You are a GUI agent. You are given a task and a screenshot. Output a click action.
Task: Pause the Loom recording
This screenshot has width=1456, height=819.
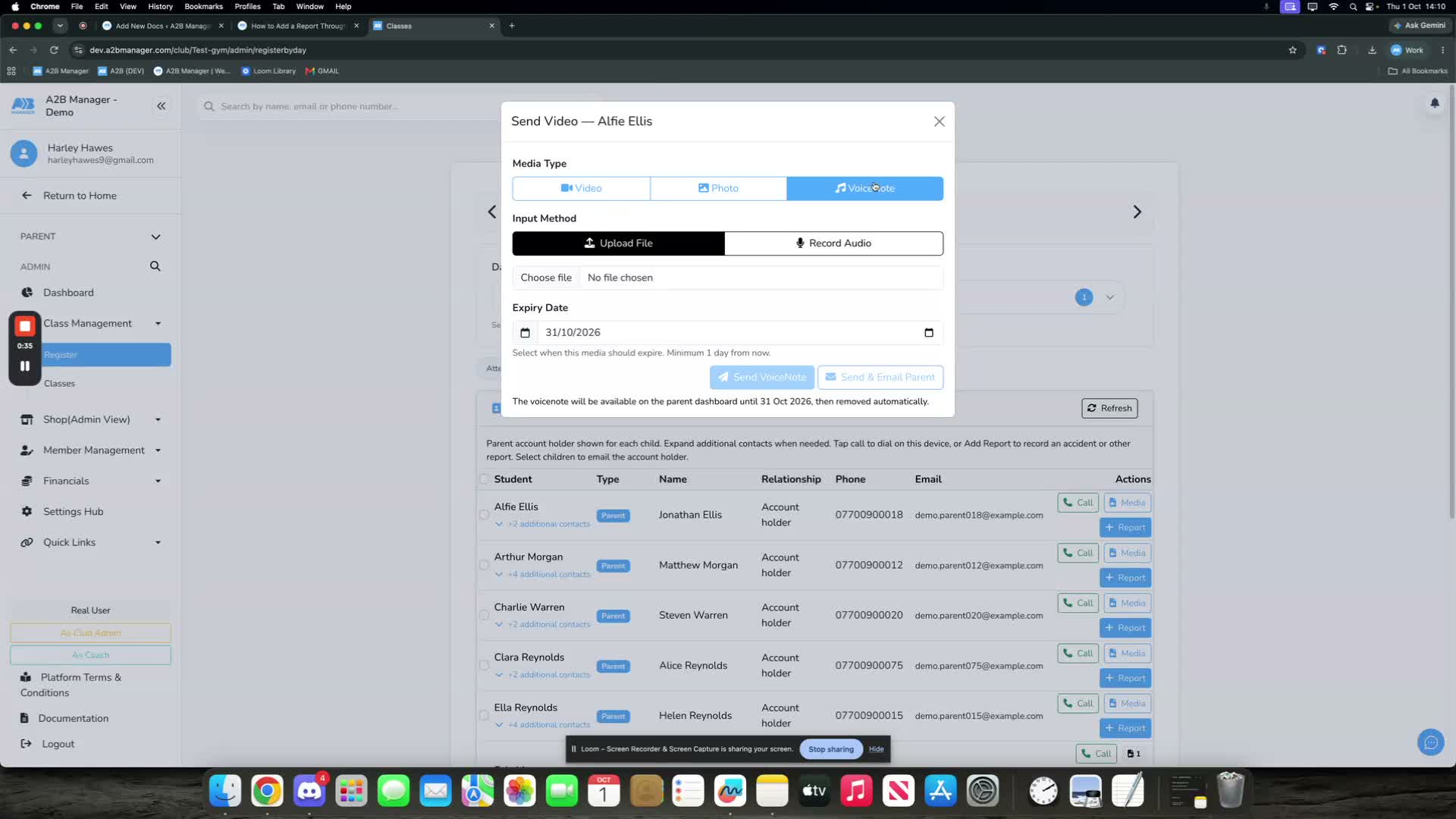tap(25, 366)
